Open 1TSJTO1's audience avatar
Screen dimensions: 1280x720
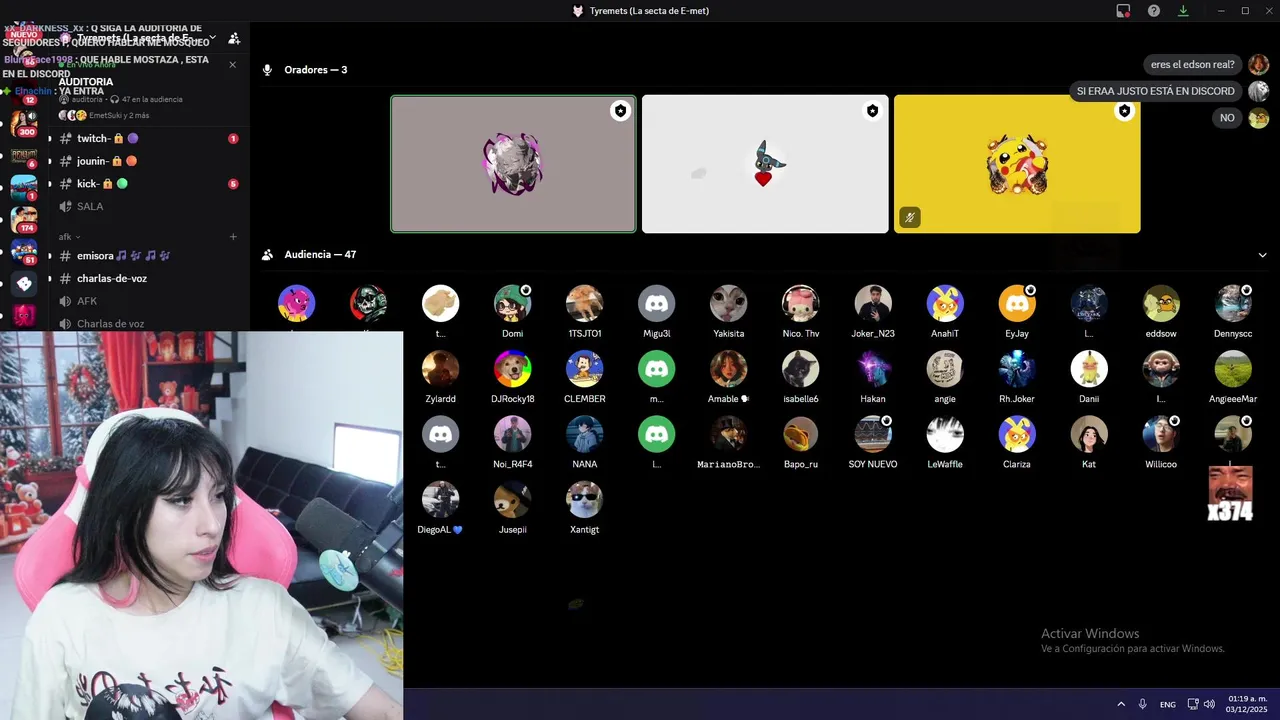pyautogui.click(x=584, y=304)
